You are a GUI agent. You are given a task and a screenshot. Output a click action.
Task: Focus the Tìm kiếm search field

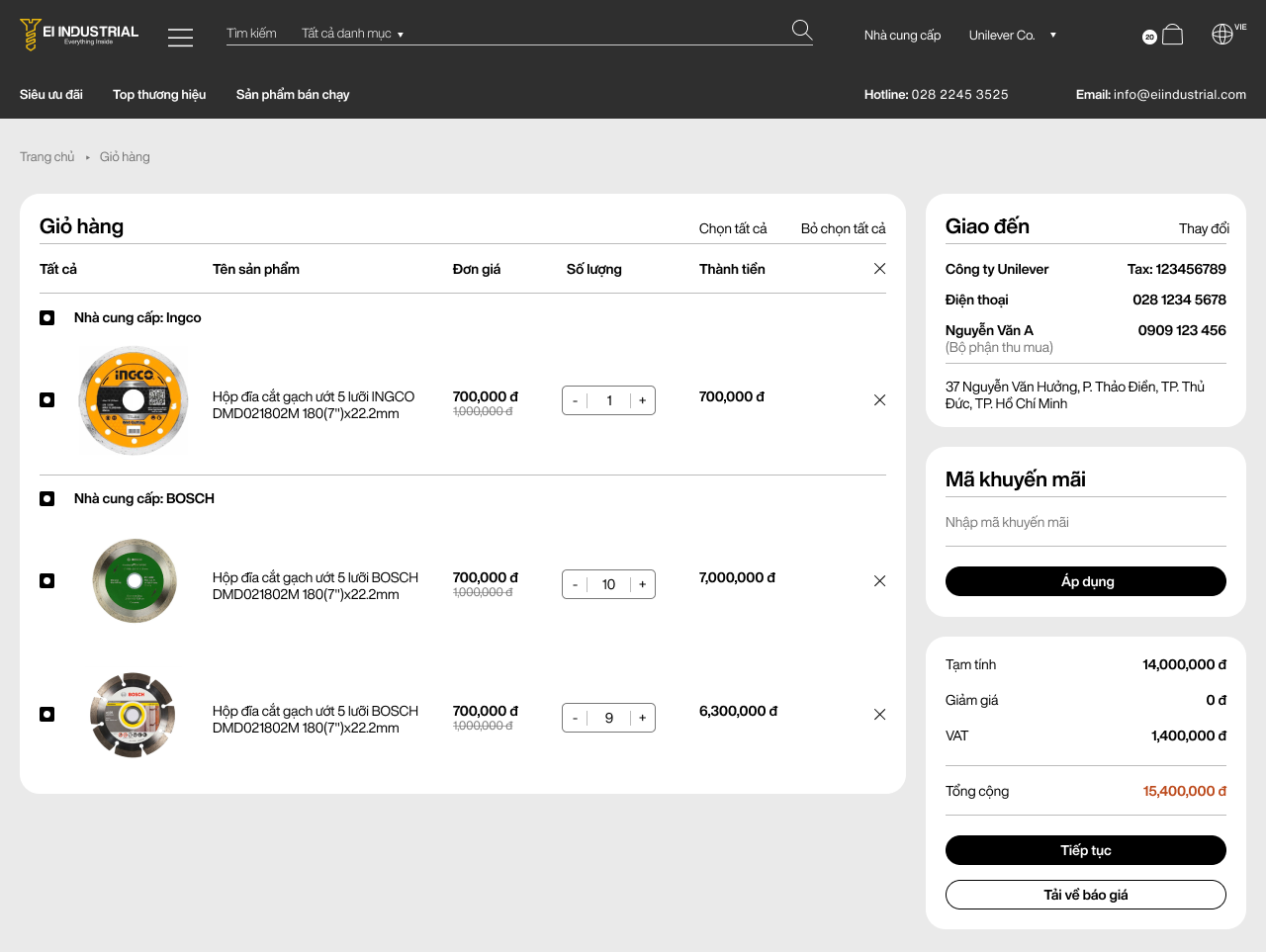(x=252, y=34)
